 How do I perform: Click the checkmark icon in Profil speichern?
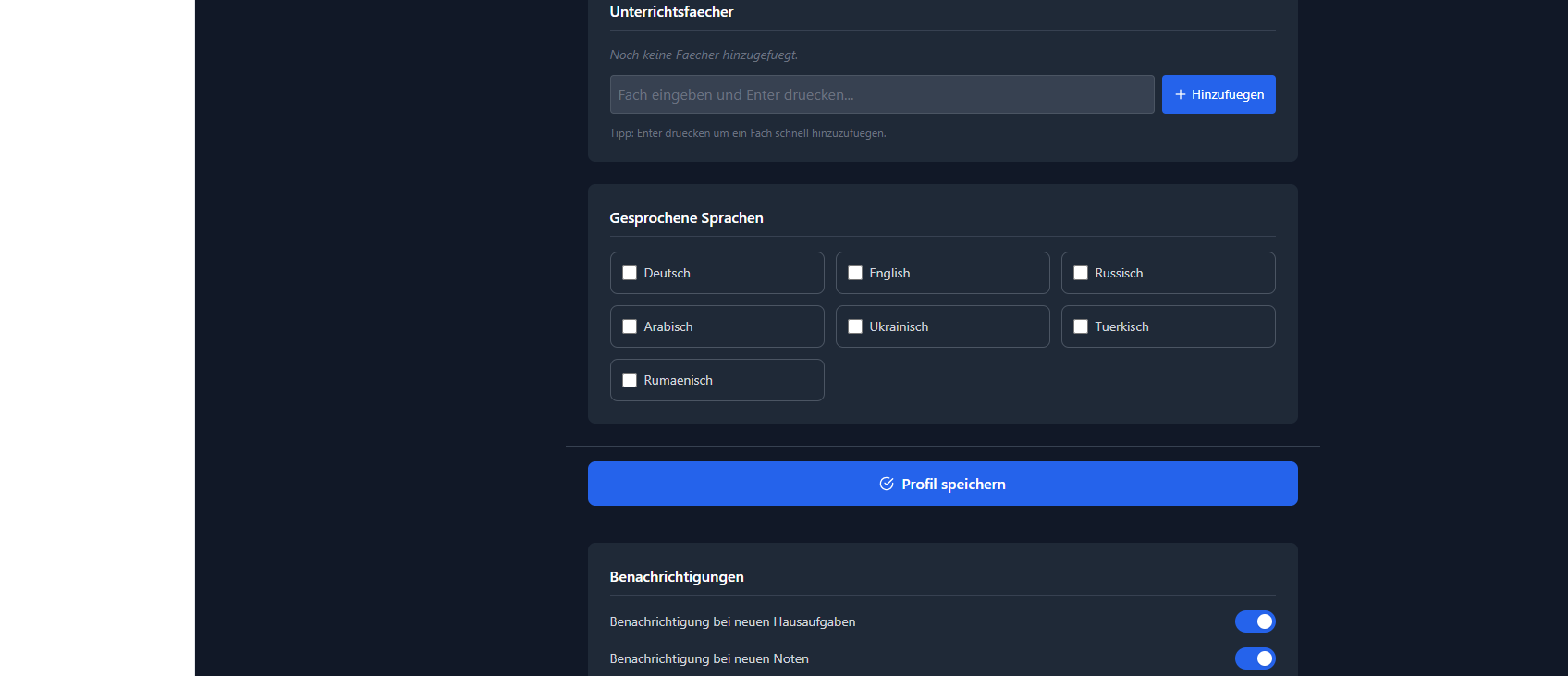tap(886, 484)
